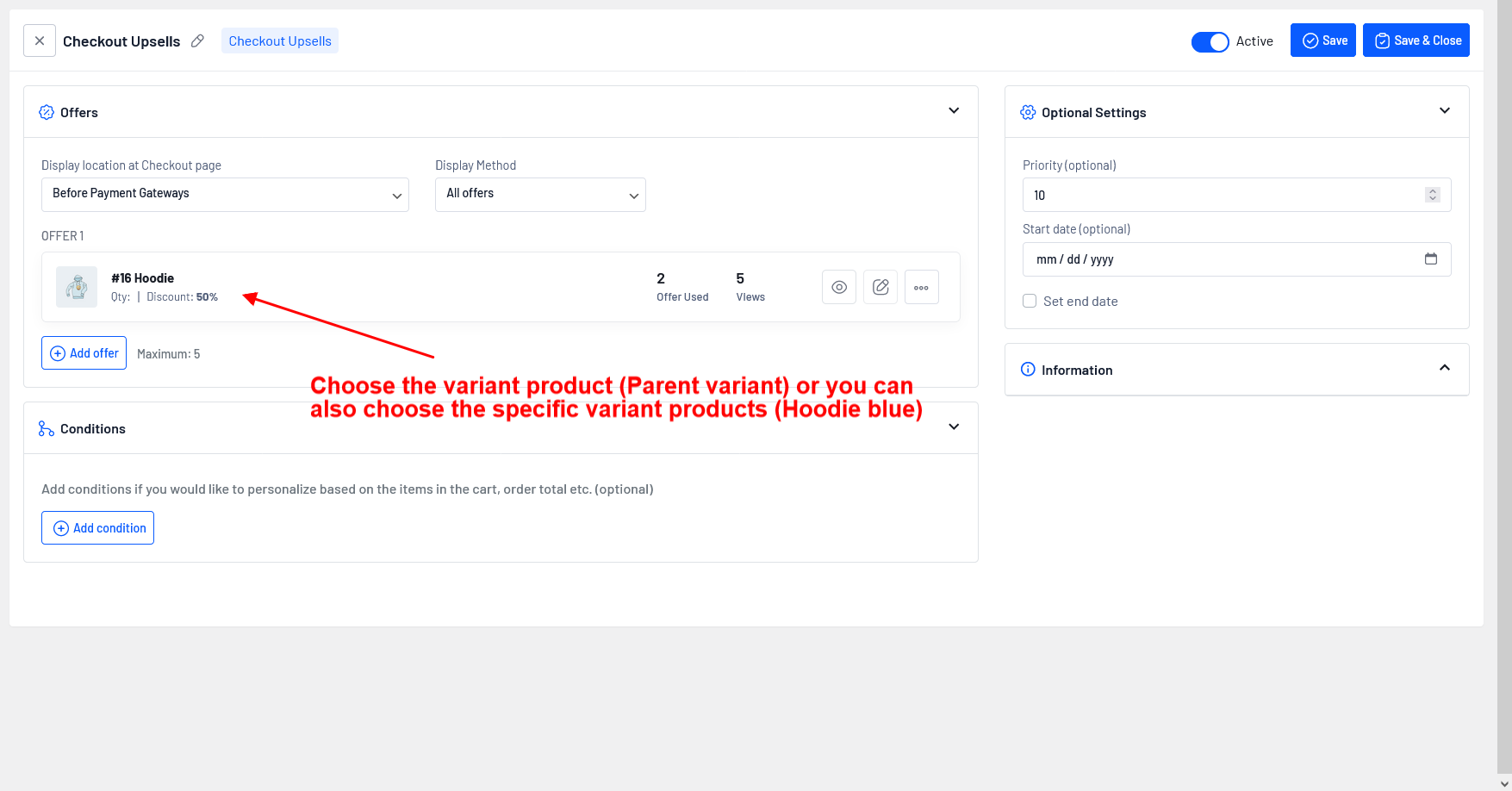Open the Display Method dropdown
This screenshot has width=1512, height=791.
[x=540, y=195]
